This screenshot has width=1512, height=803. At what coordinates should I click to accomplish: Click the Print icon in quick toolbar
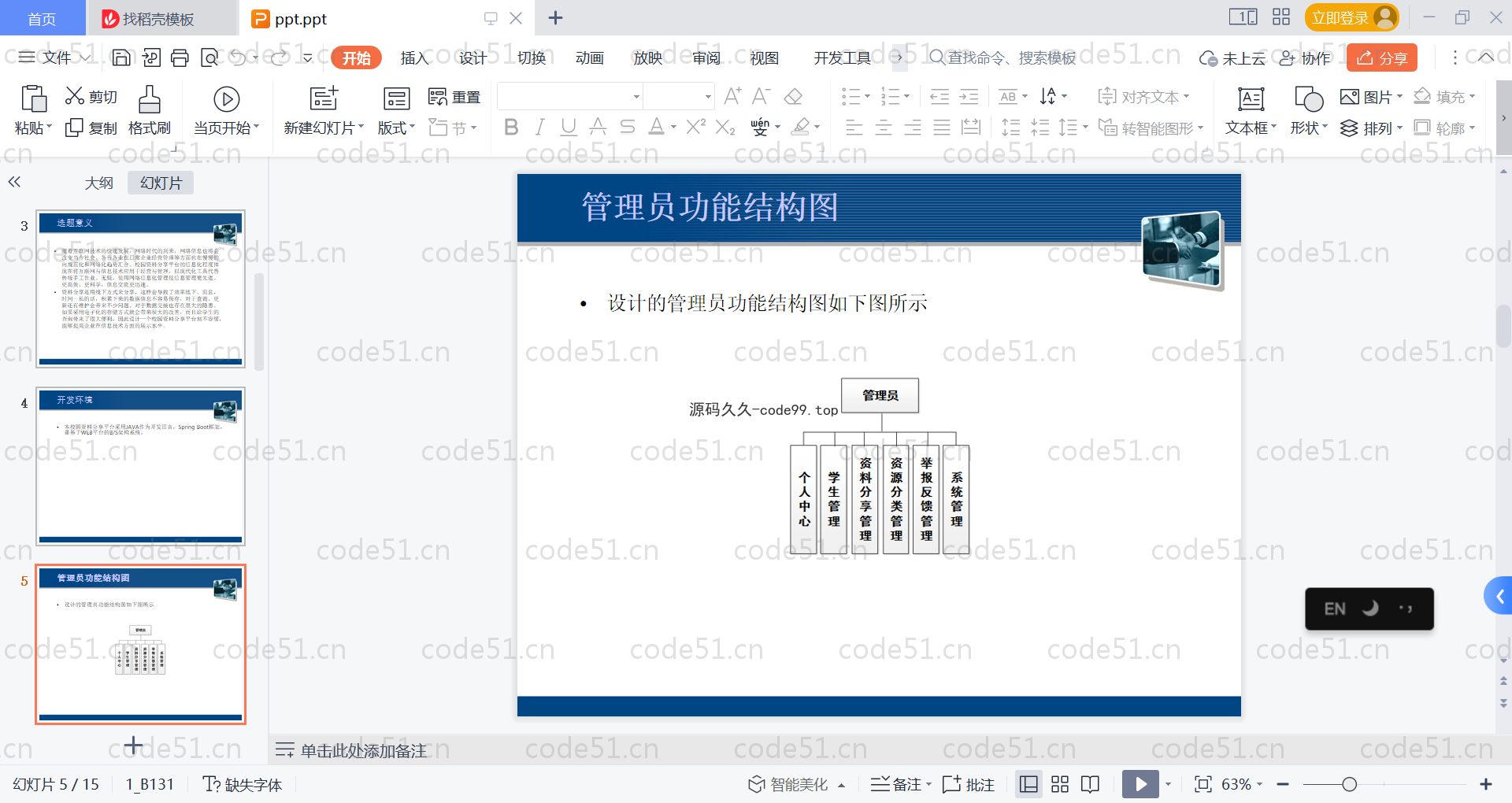(x=180, y=57)
